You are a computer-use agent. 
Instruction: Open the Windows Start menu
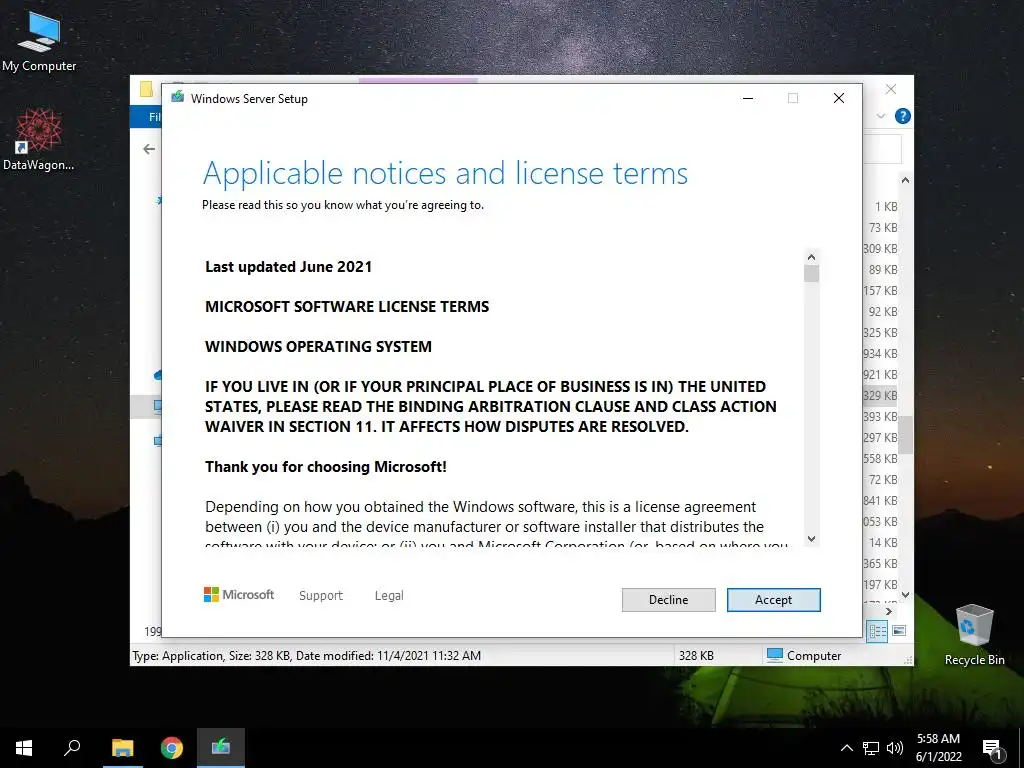pos(24,748)
